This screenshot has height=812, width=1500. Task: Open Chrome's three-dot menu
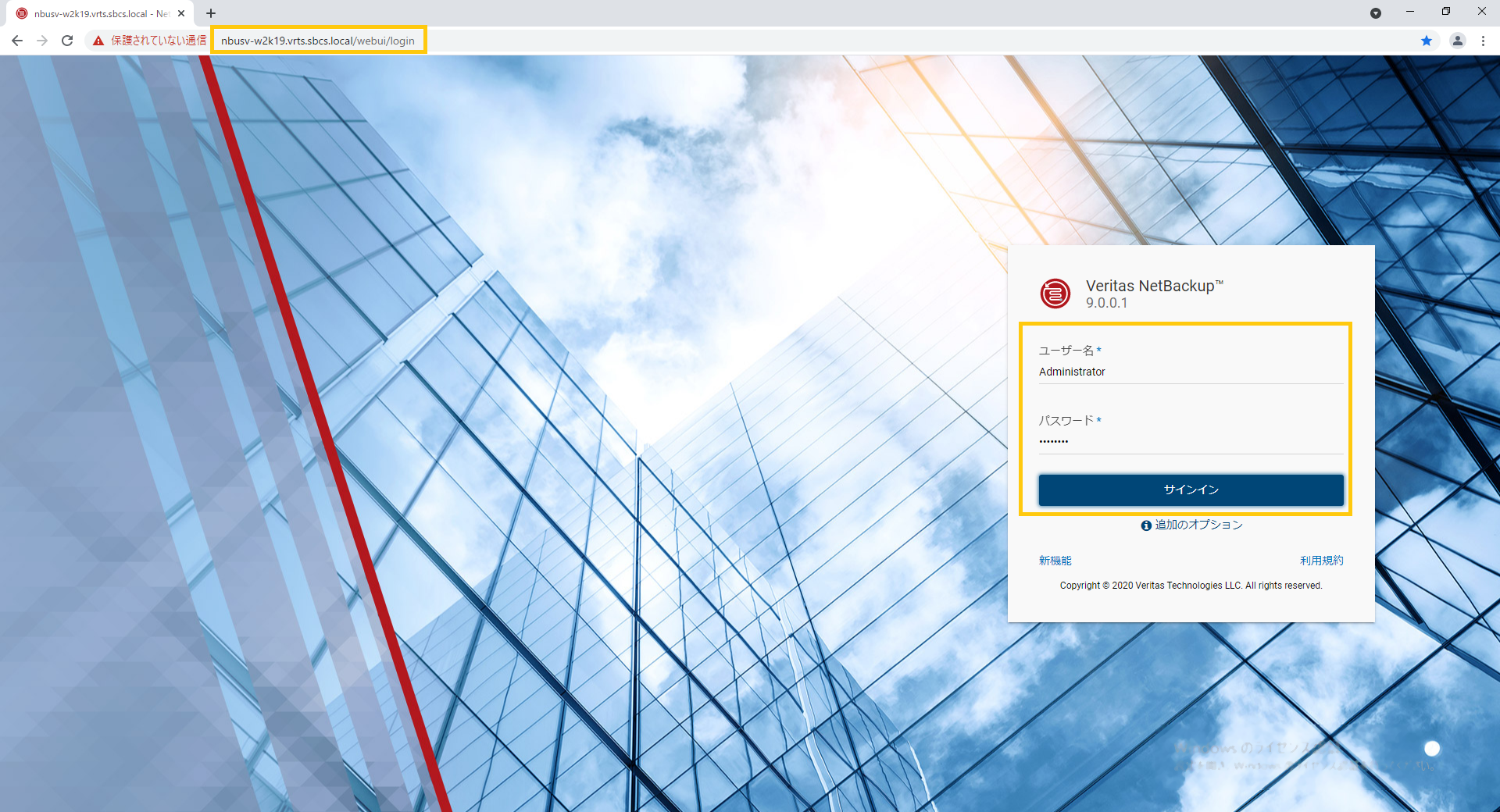pyautogui.click(x=1483, y=41)
